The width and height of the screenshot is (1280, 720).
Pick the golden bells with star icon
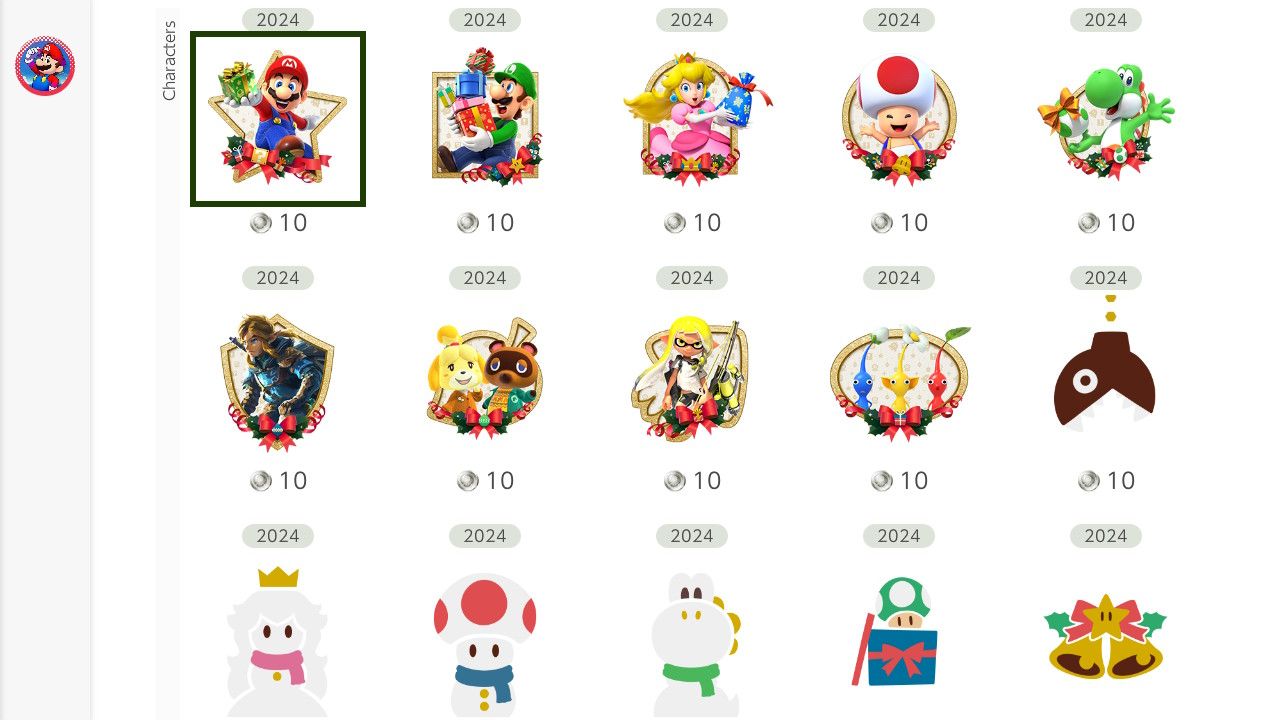point(1106,637)
